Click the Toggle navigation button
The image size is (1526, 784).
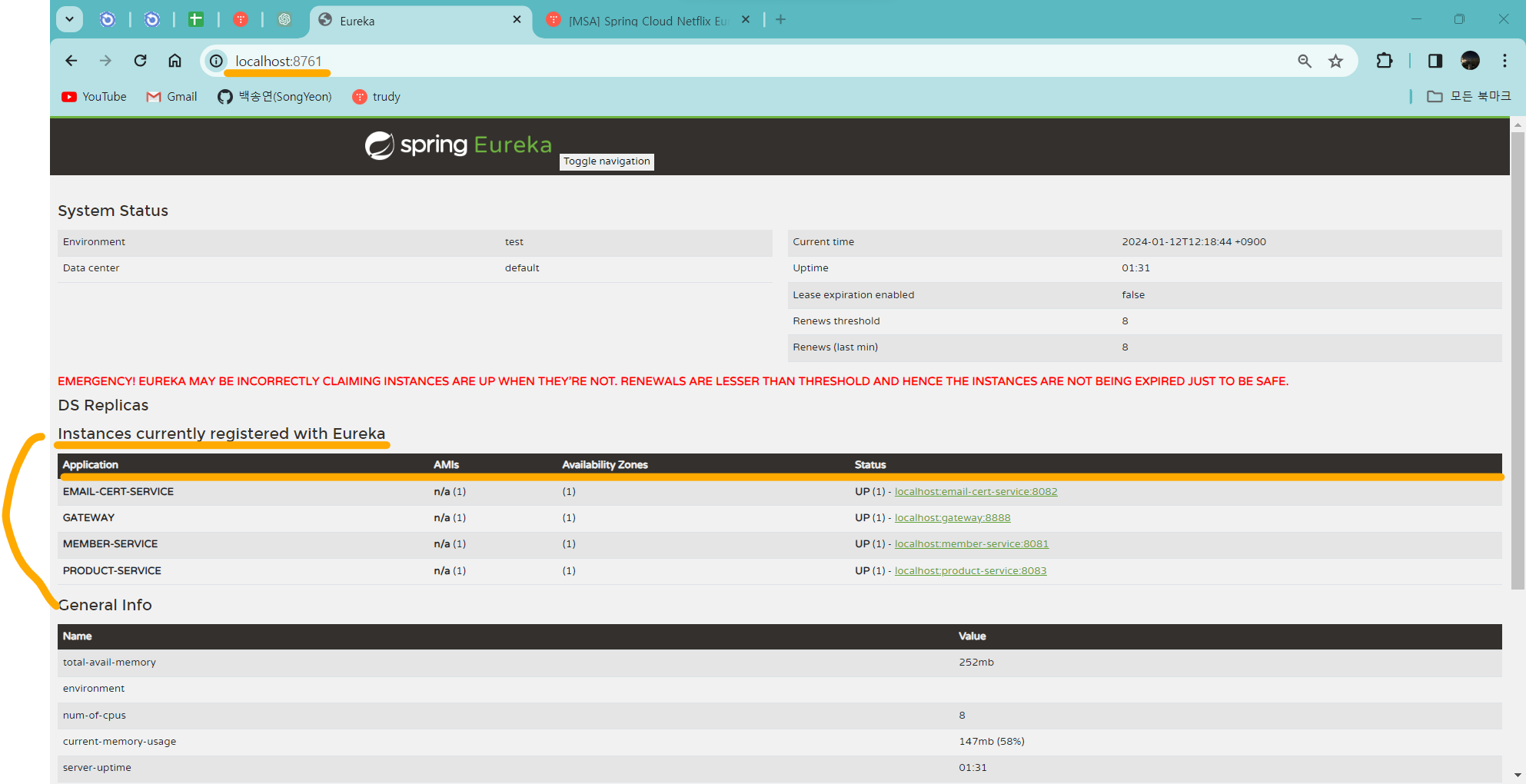[607, 161]
